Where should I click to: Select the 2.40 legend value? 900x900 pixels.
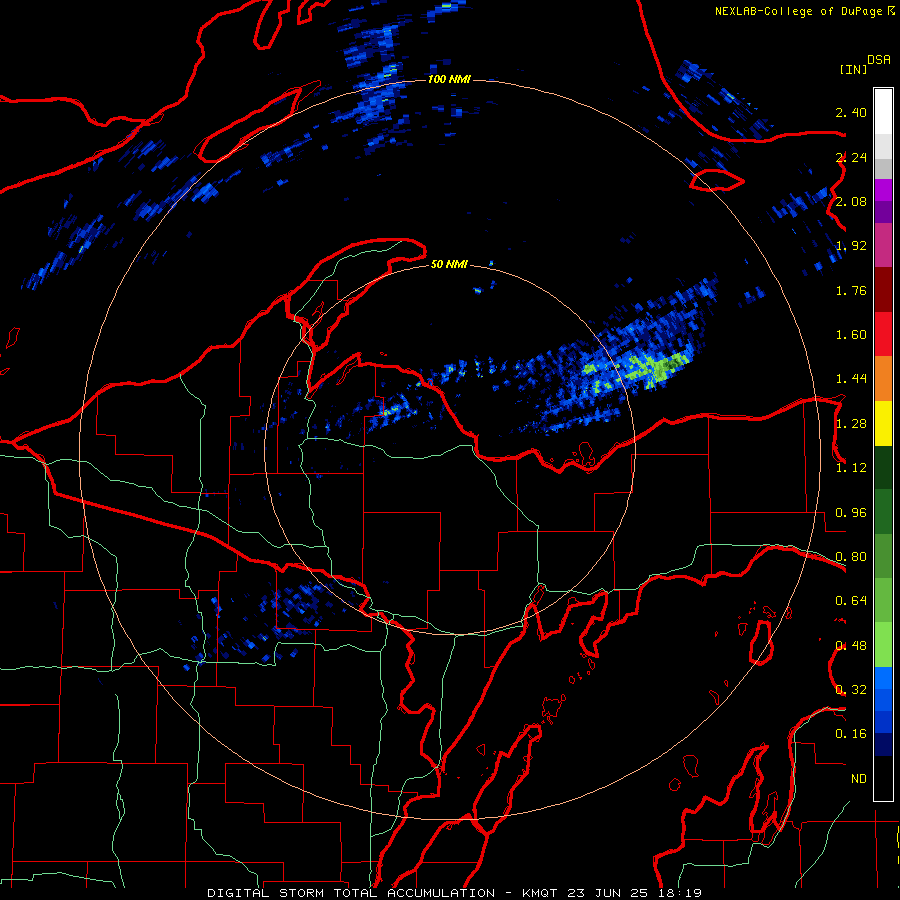pyautogui.click(x=851, y=112)
